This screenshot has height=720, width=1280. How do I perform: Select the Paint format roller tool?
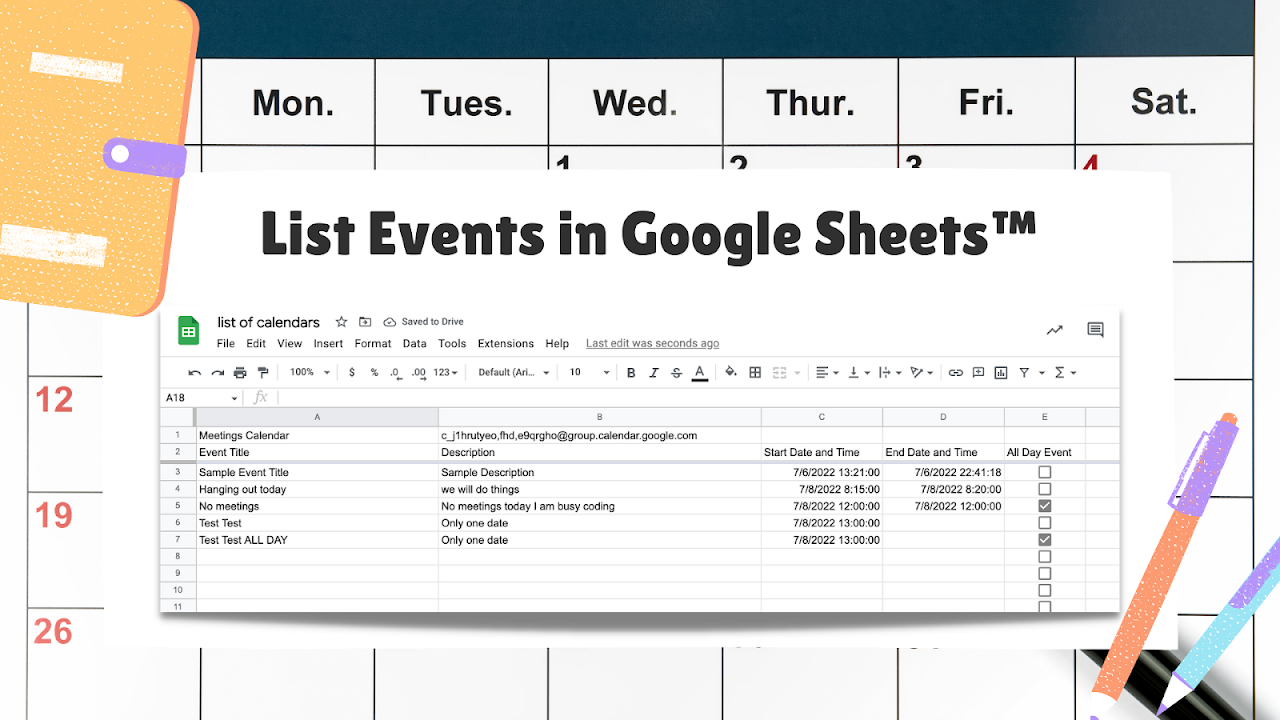pos(263,373)
